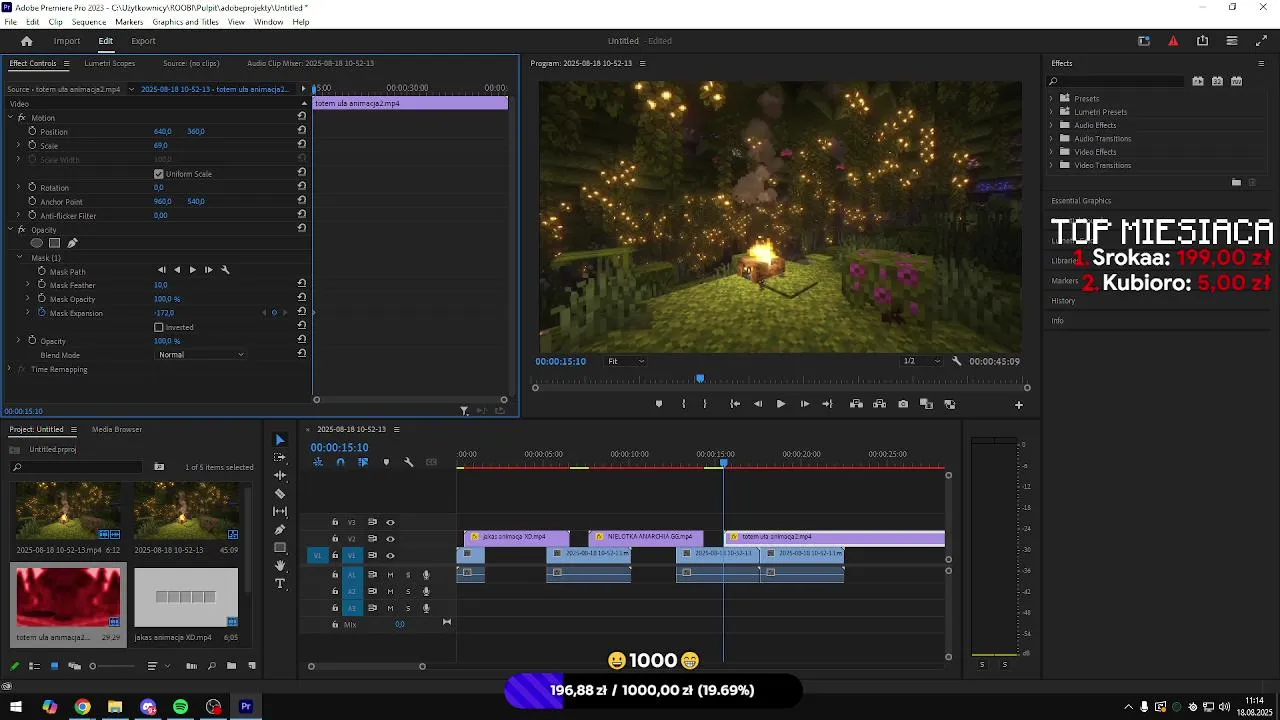The width and height of the screenshot is (1280, 720).
Task: Play the Program monitor playback
Action: [781, 404]
